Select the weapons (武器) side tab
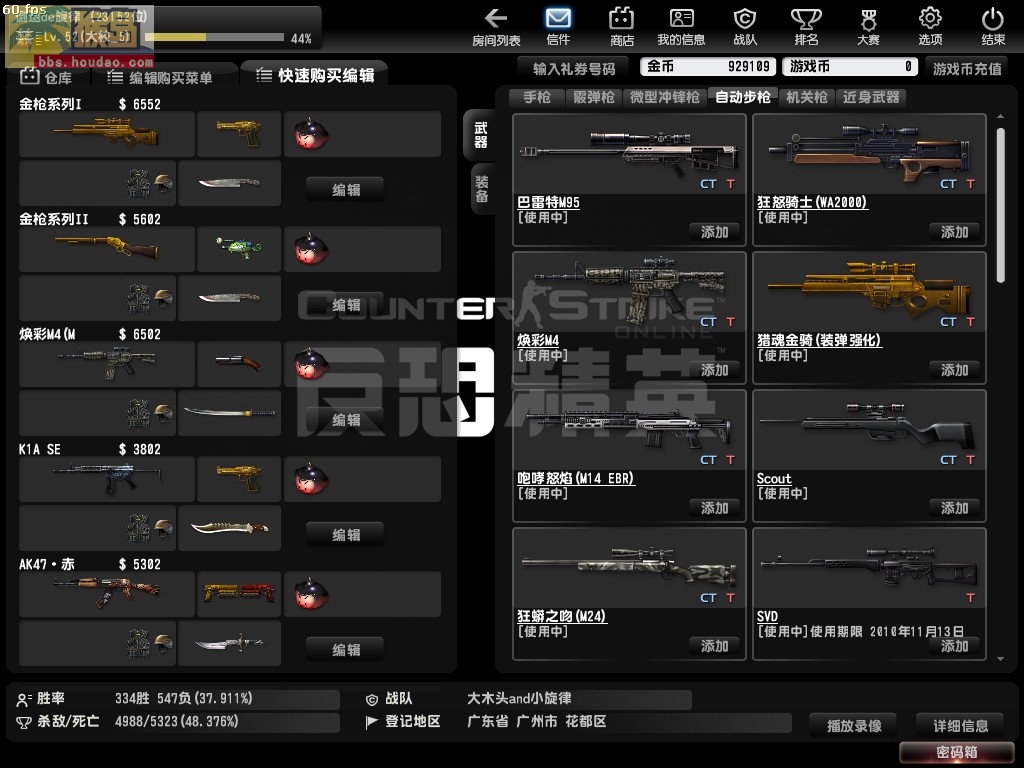This screenshot has width=1024, height=768. click(x=480, y=135)
